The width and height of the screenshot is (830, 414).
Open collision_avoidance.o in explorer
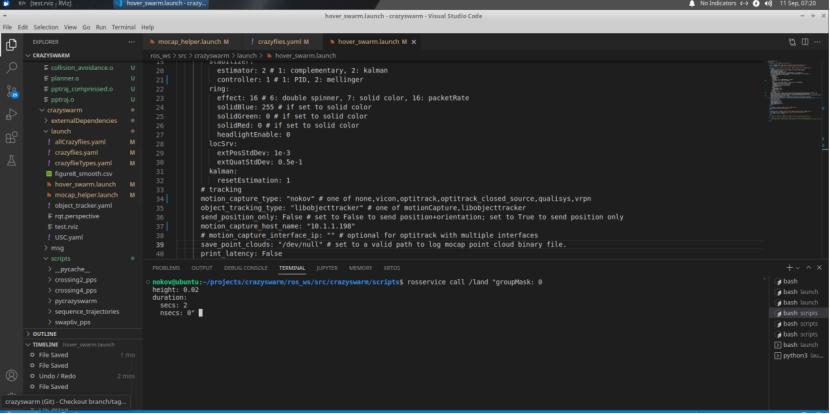tap(83, 68)
